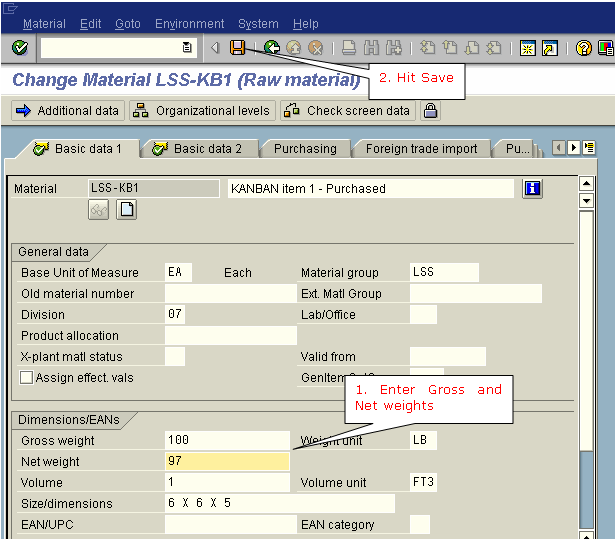The image size is (616, 542).
Task: Click the green Back arrow icon
Action: click(x=271, y=48)
